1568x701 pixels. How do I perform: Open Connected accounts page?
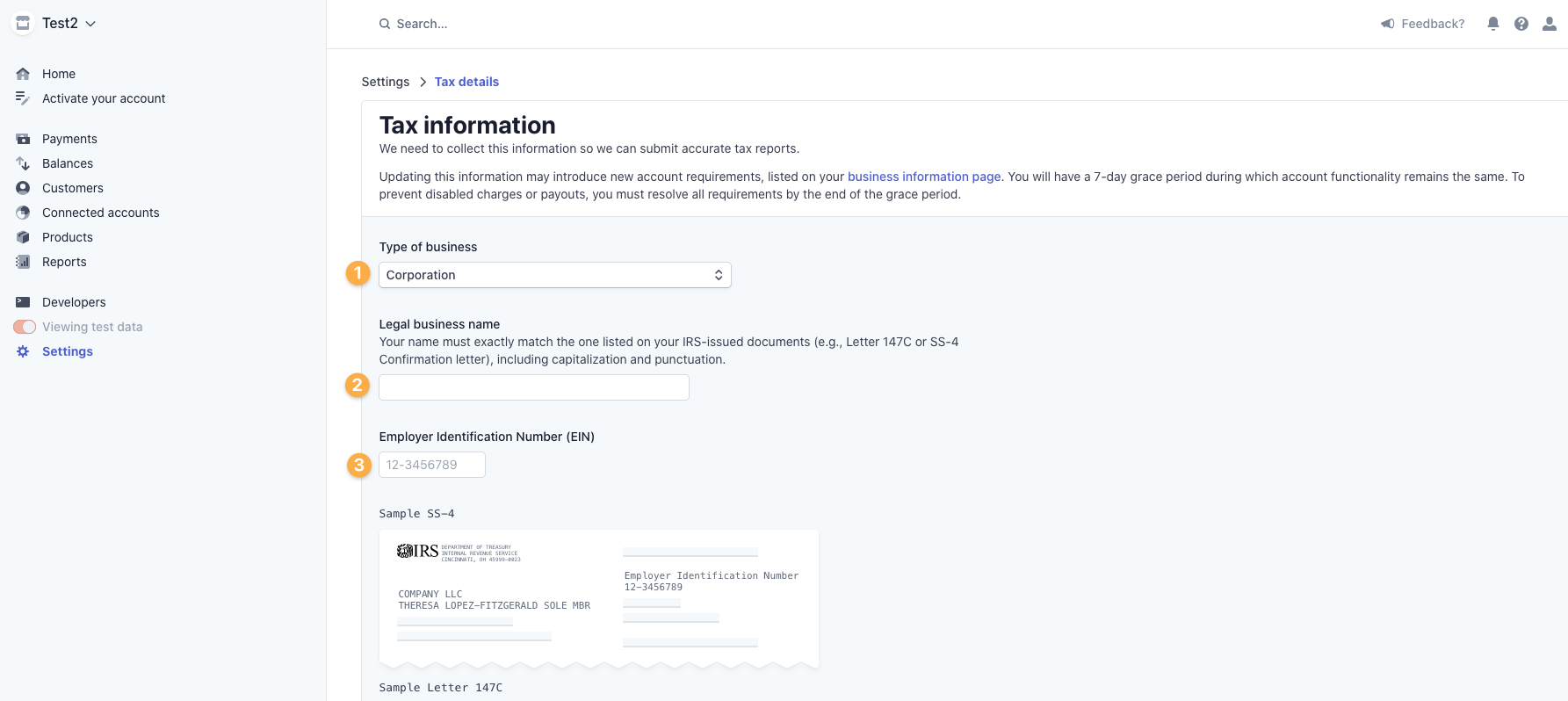pos(101,213)
